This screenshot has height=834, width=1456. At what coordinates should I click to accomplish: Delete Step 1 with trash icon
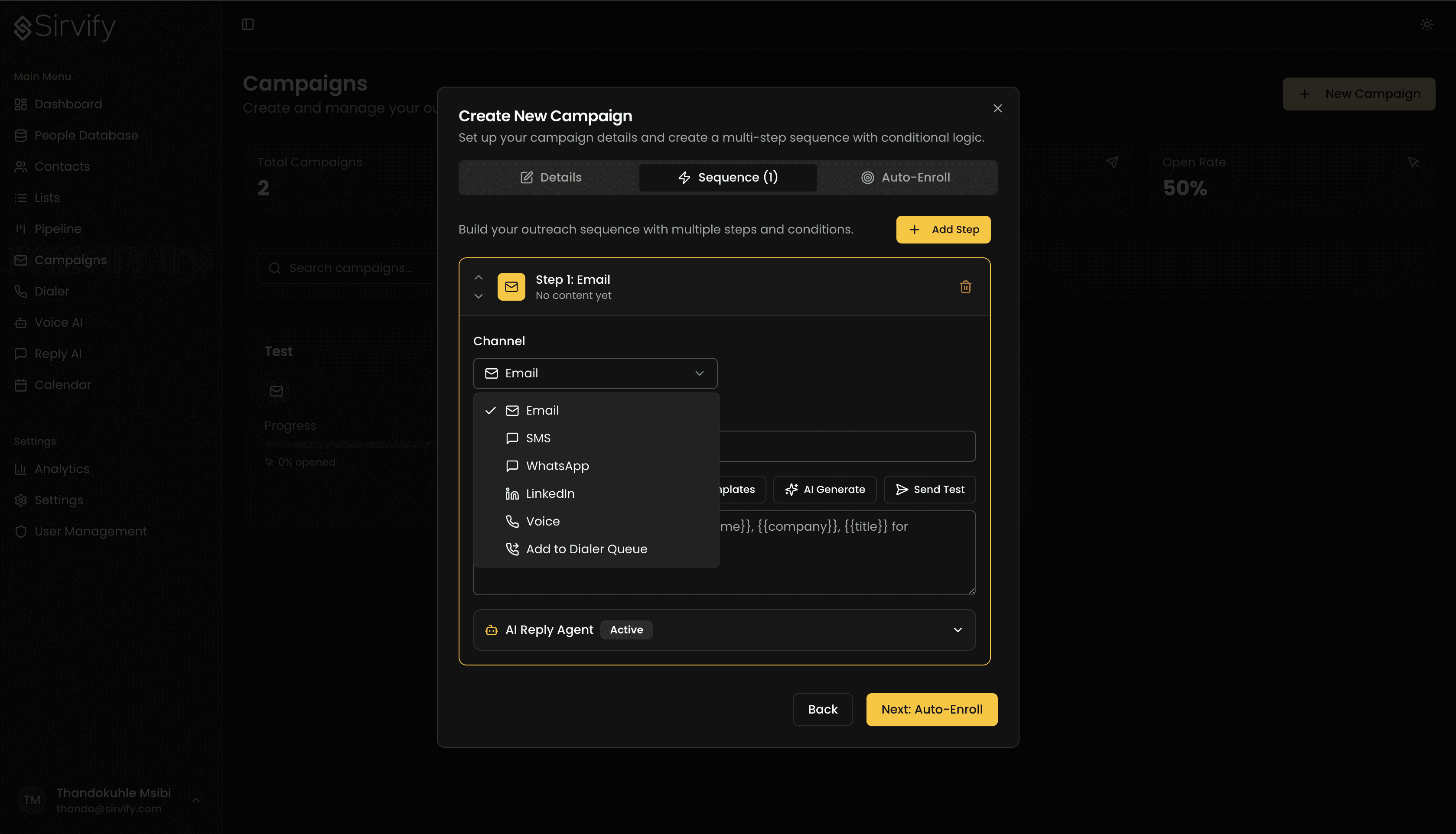[965, 287]
